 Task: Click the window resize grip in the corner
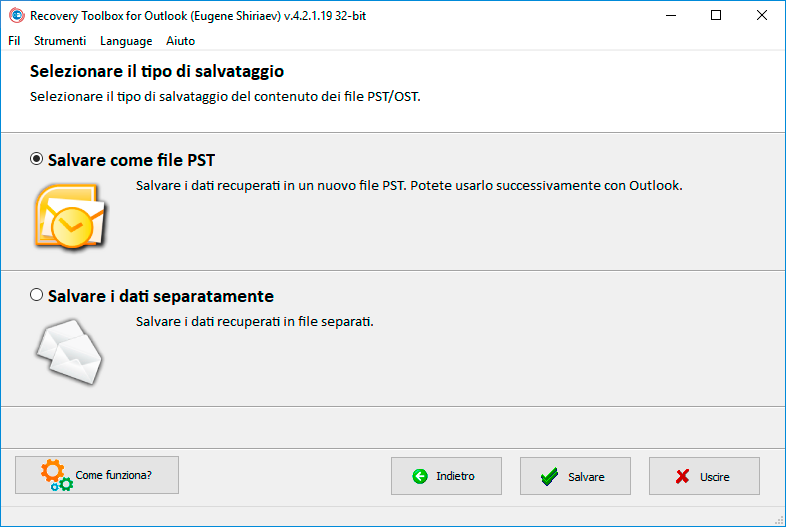(x=779, y=520)
